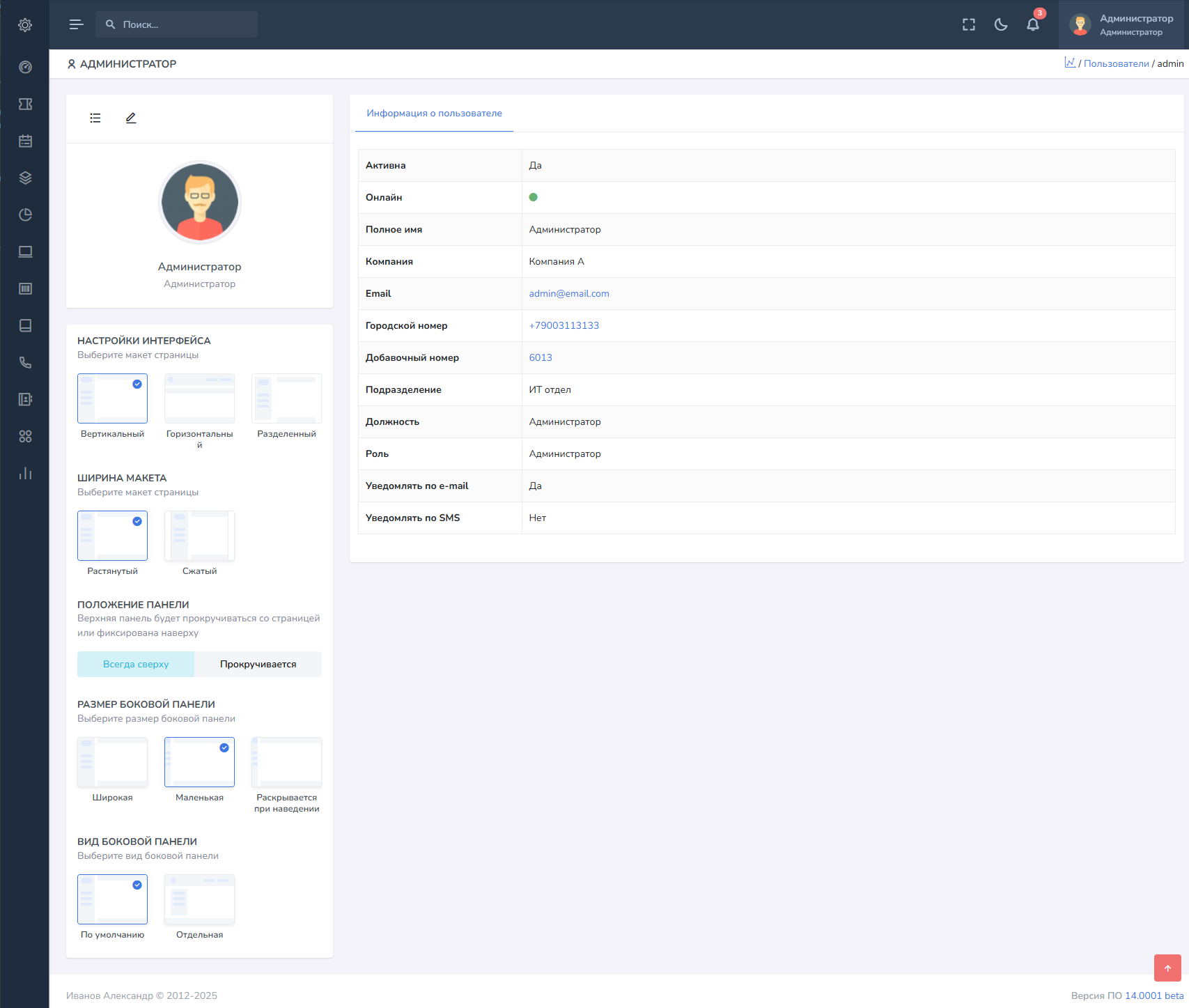Collapse the sidebar with hamburger icon
This screenshot has height=1008, width=1189.
coord(77,24)
